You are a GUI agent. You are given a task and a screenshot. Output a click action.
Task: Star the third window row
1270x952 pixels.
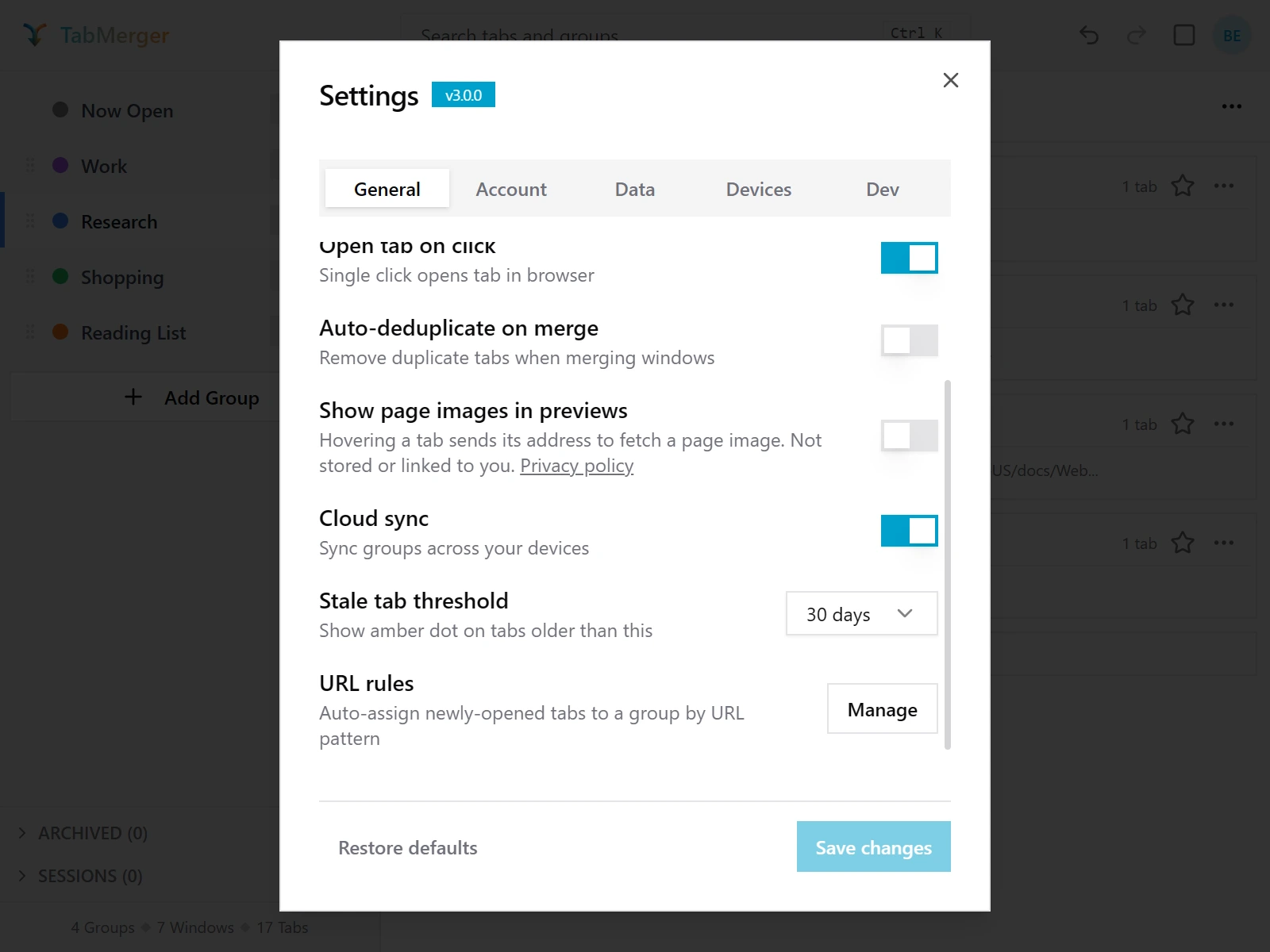coord(1183,424)
